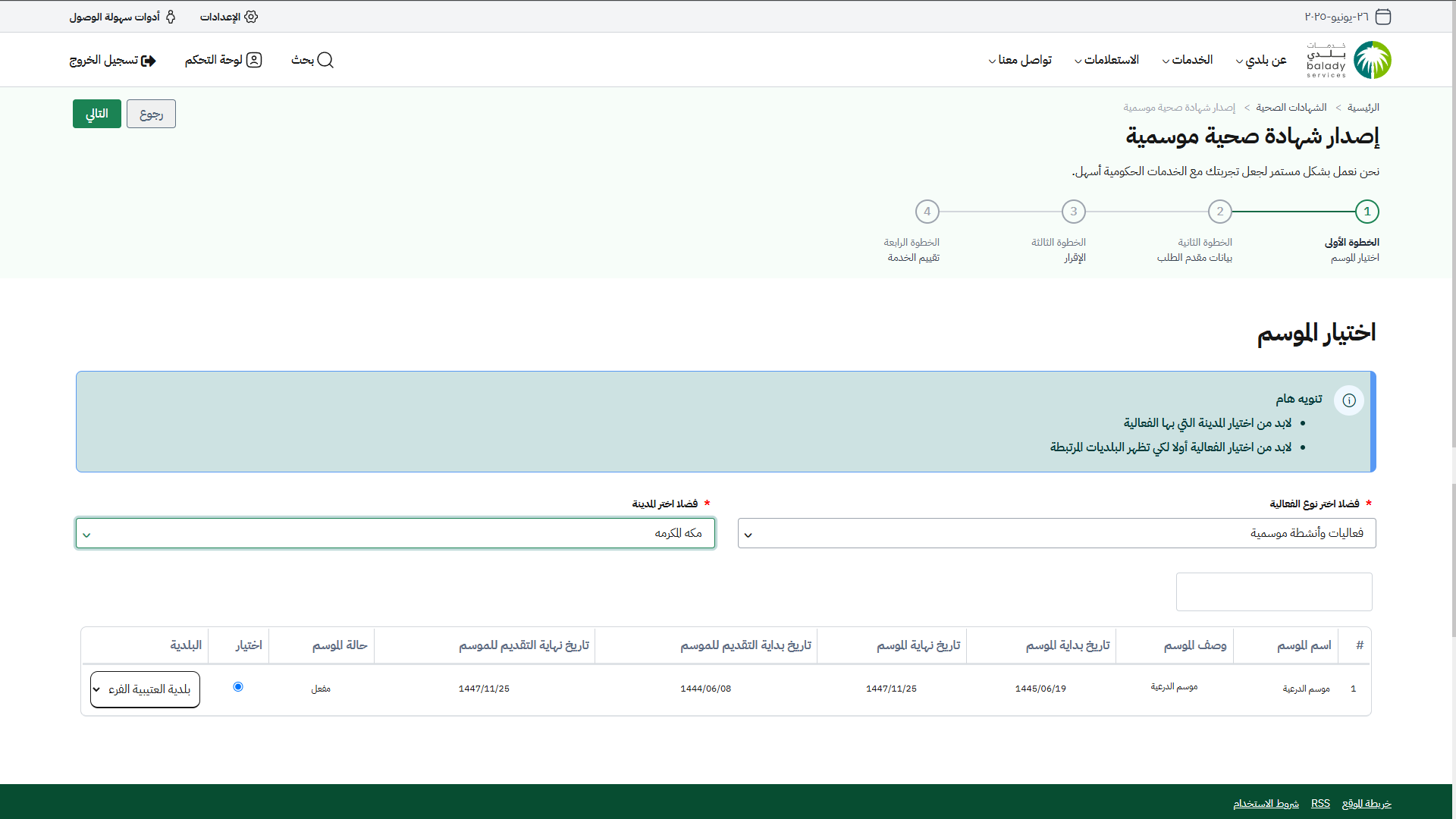This screenshot has width=1456, height=819.
Task: Click the info icon in notice box
Action: pos(1349,400)
